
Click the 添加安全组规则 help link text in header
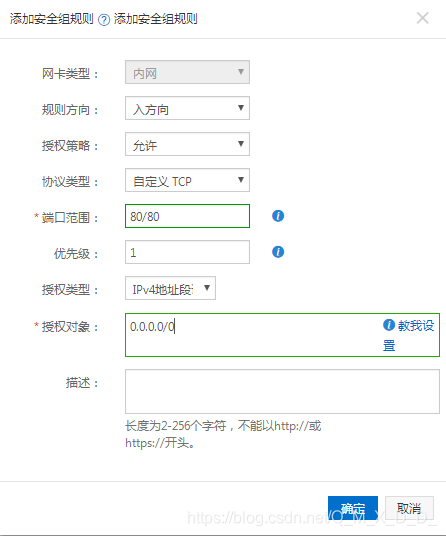click(156, 19)
